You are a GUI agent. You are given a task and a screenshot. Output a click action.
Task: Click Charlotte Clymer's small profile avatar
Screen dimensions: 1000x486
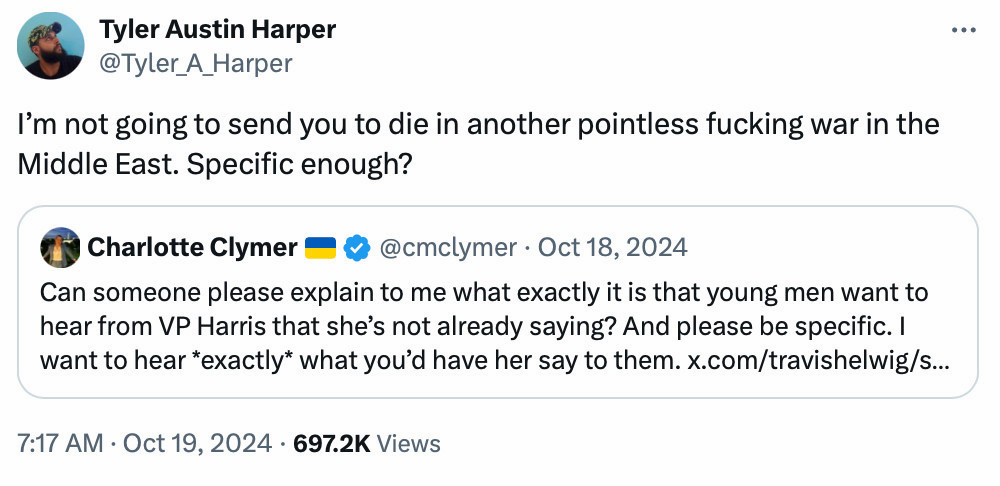point(60,247)
